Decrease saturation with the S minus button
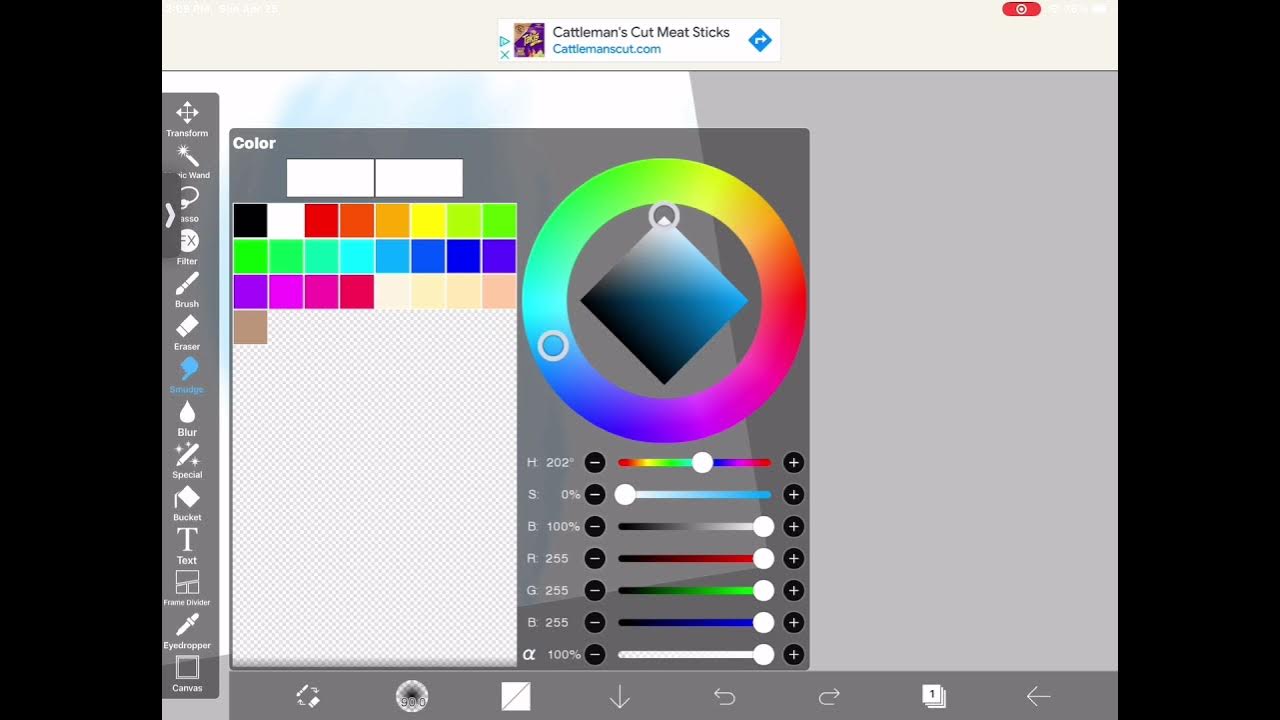The image size is (1280, 720). pyautogui.click(x=595, y=495)
